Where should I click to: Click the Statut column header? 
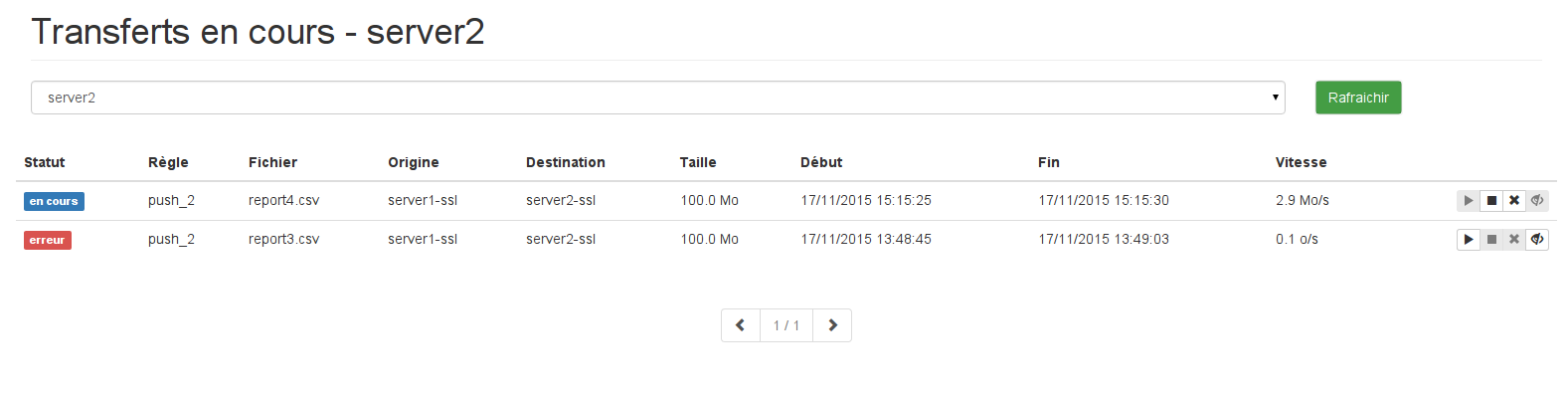coord(45,162)
